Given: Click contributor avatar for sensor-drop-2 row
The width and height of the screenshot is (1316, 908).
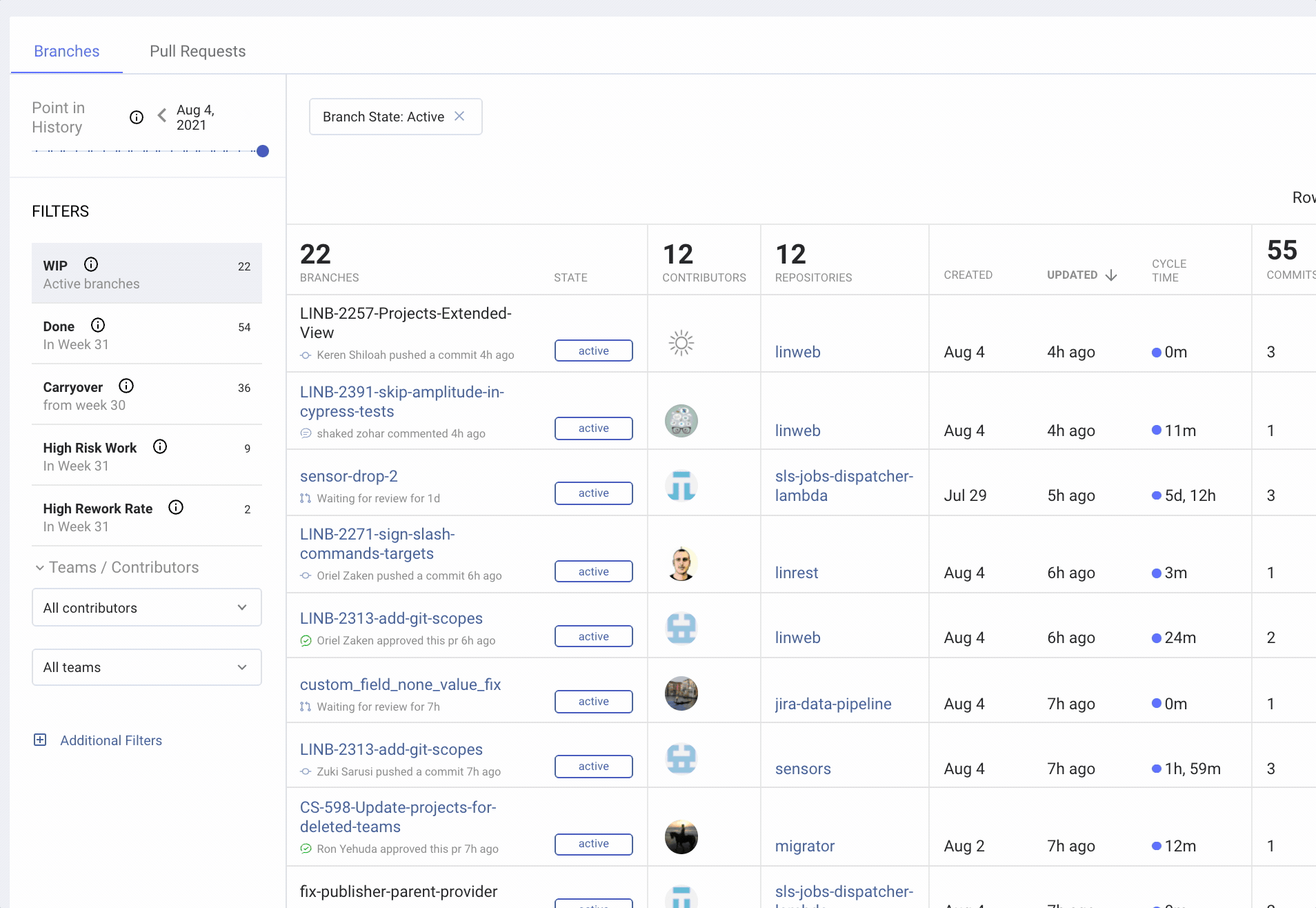Looking at the screenshot, I should pyautogui.click(x=681, y=486).
